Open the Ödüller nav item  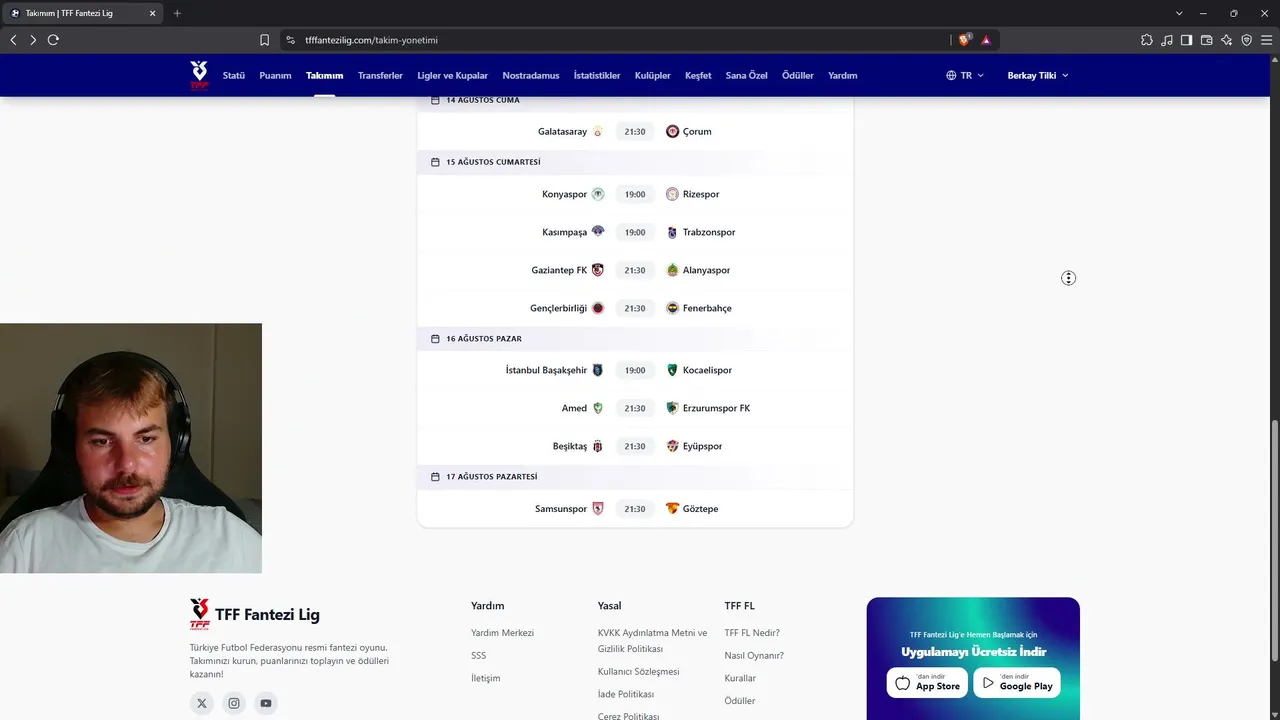coord(798,75)
